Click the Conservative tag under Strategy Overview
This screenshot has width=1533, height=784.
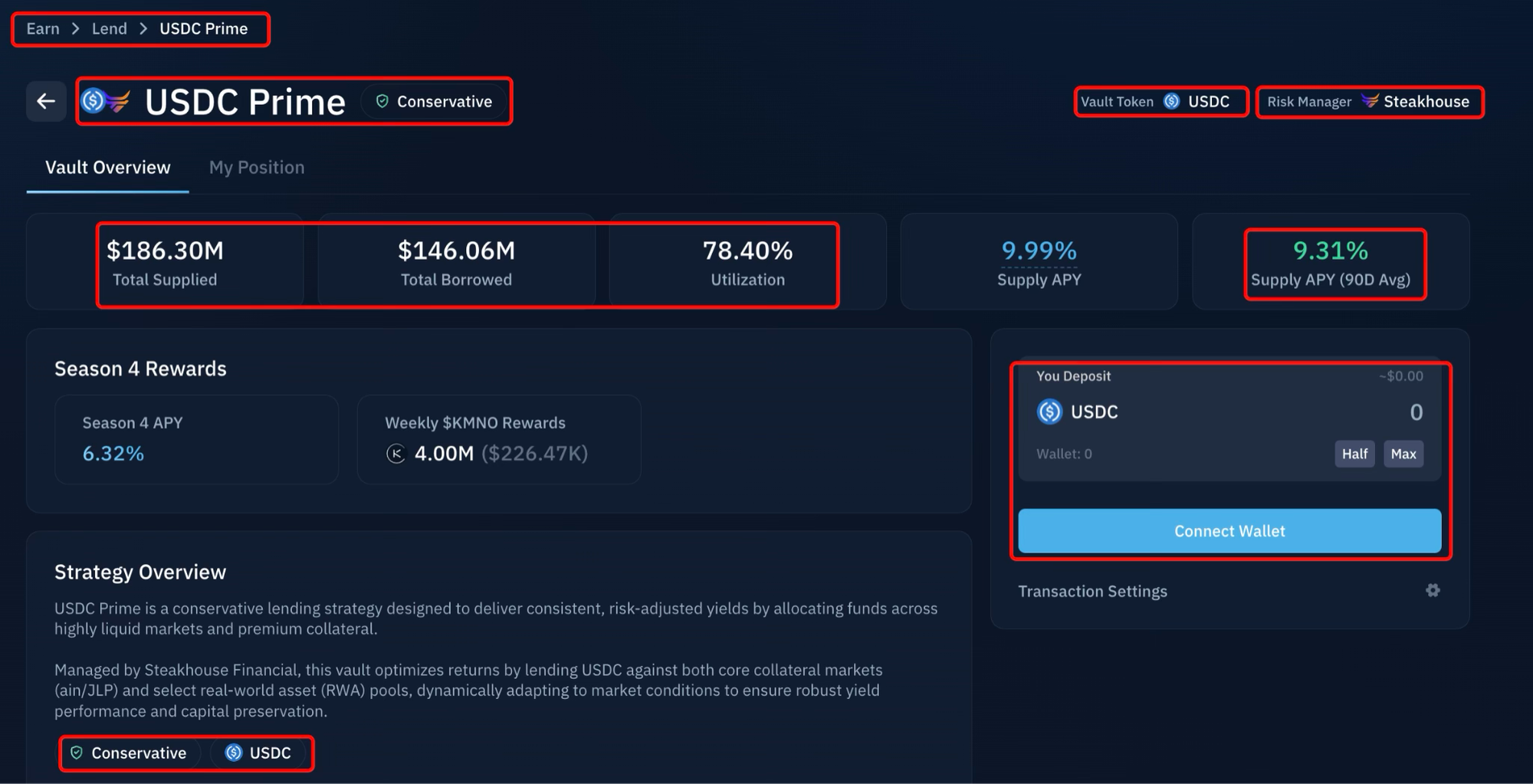(x=129, y=753)
